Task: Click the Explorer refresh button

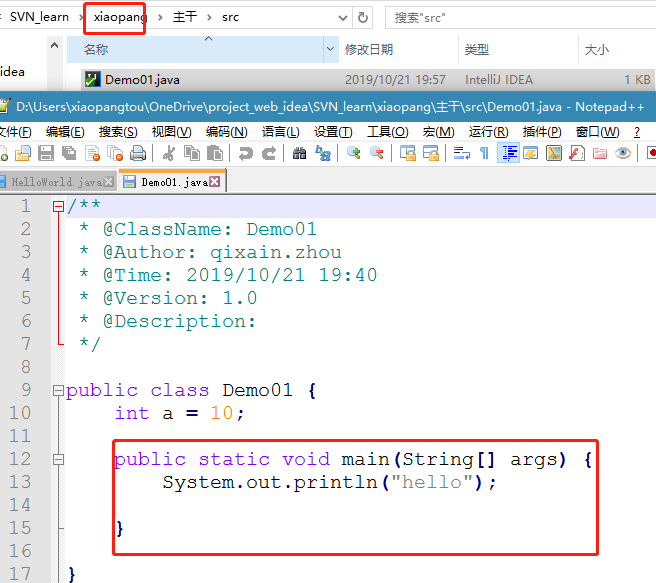Action: [x=363, y=18]
